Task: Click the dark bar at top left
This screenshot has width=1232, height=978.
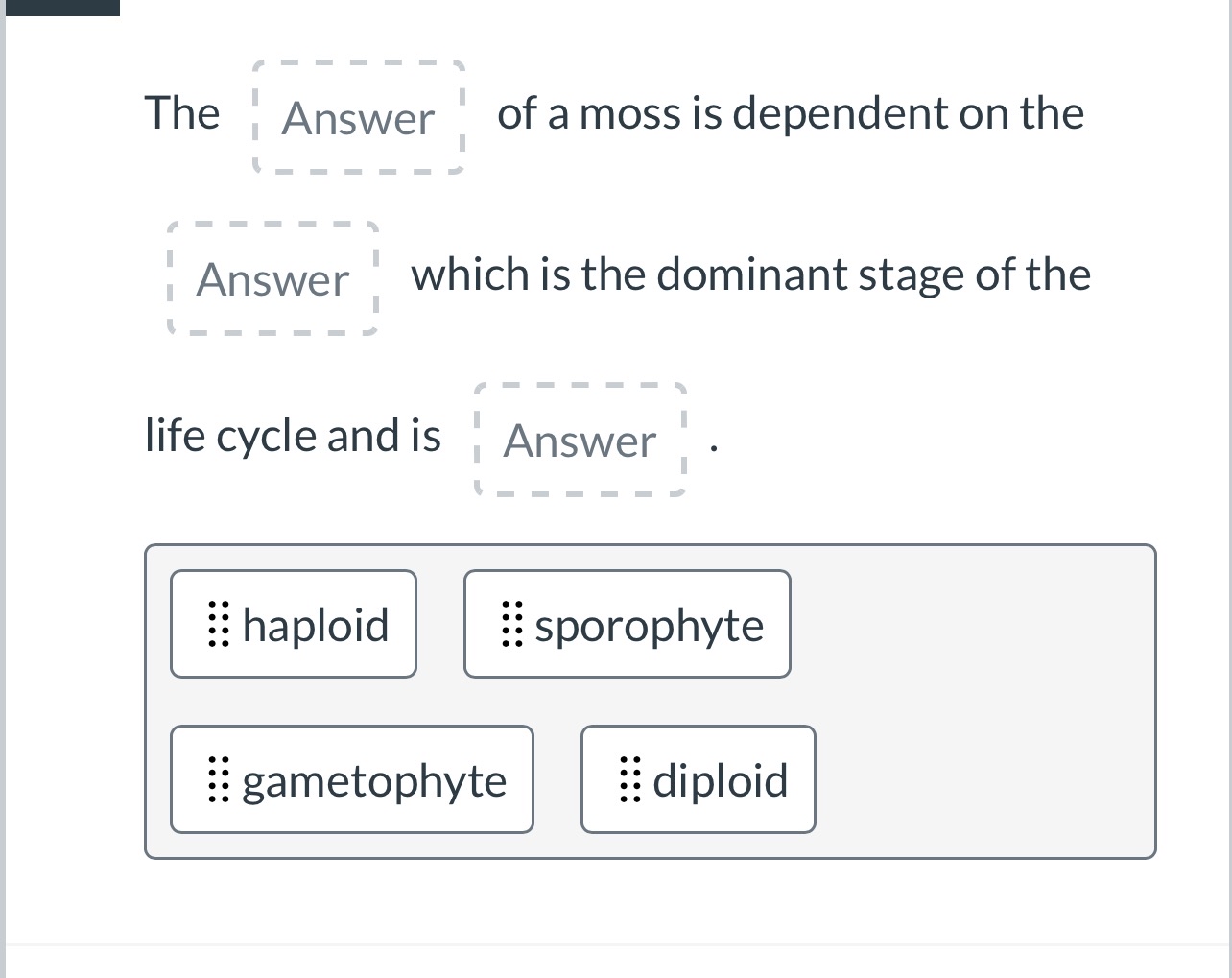Action: [x=60, y=8]
